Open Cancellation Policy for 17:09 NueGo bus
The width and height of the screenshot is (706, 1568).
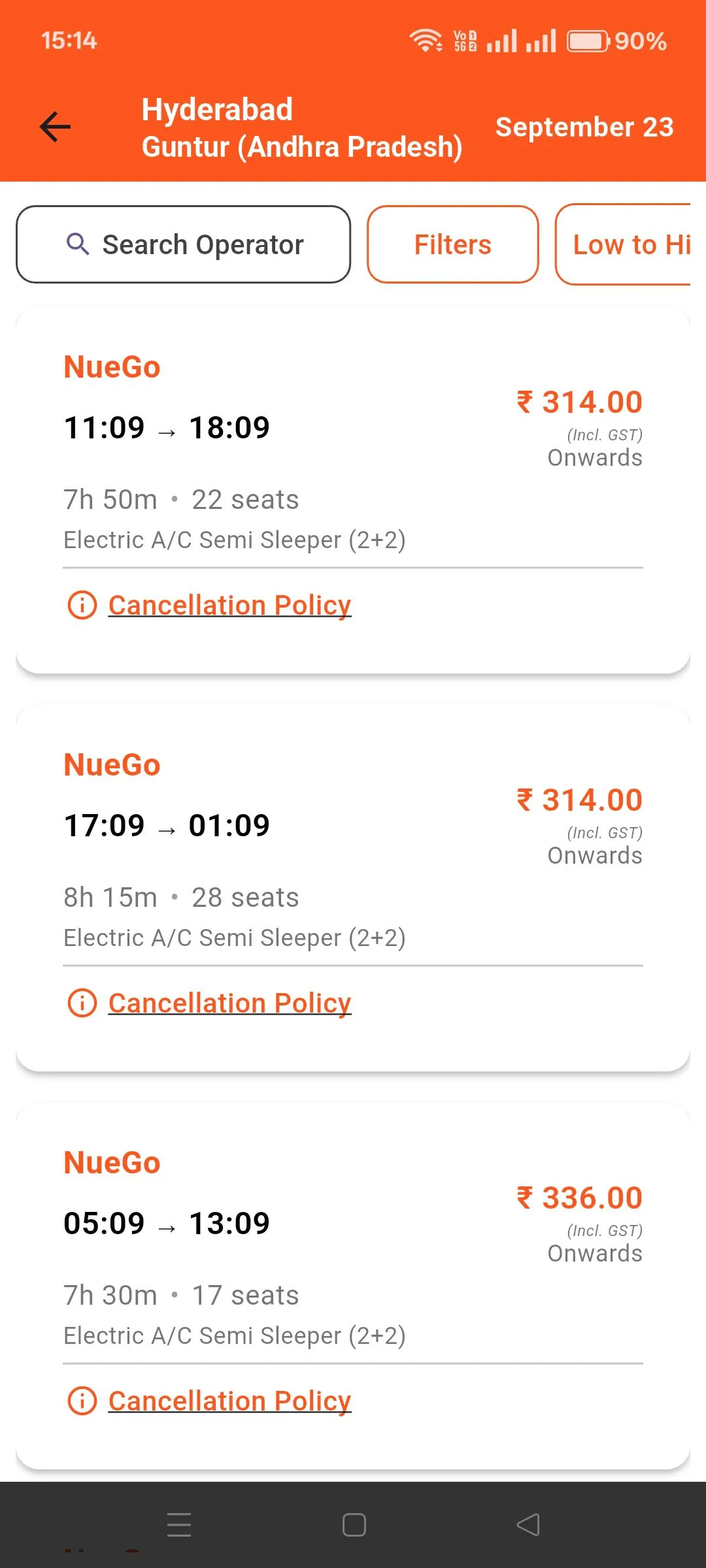pyautogui.click(x=229, y=1003)
